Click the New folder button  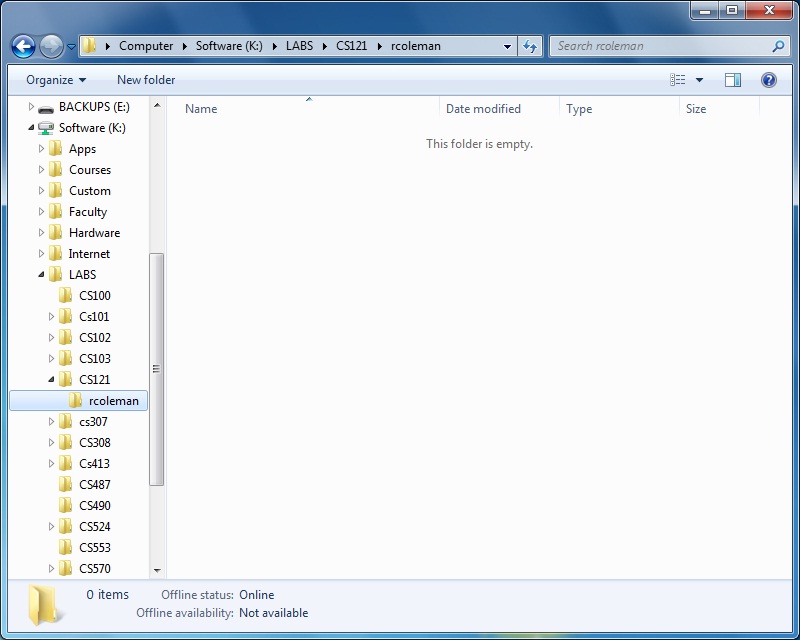[146, 80]
